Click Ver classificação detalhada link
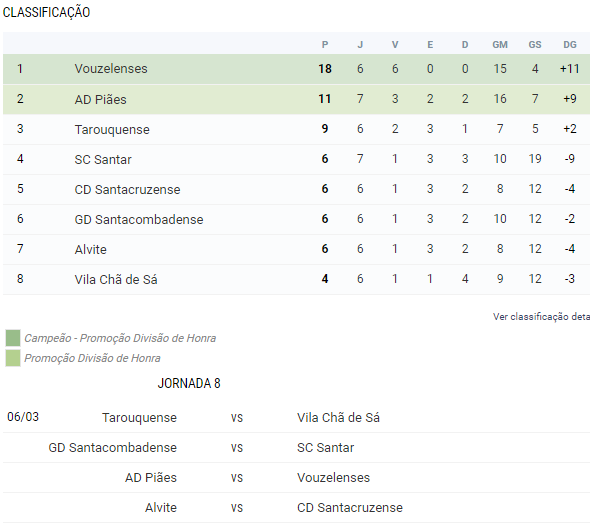590x525 pixels. pos(541,317)
